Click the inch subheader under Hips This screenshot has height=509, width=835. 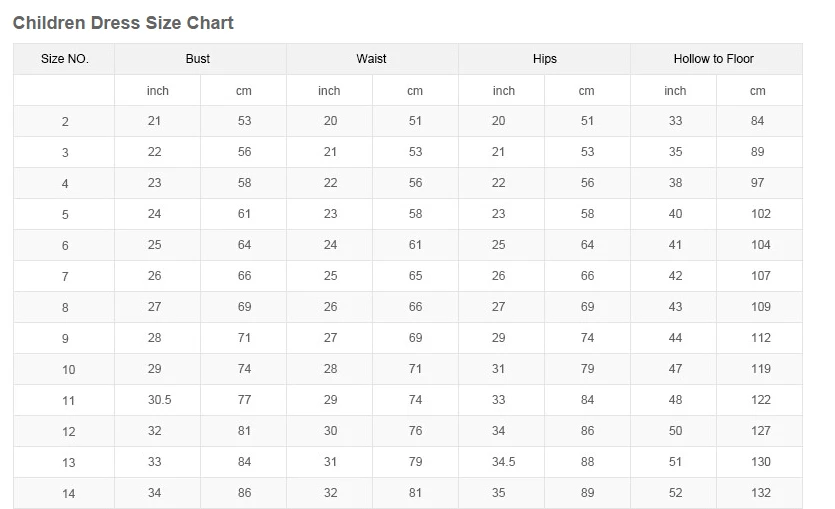[503, 91]
